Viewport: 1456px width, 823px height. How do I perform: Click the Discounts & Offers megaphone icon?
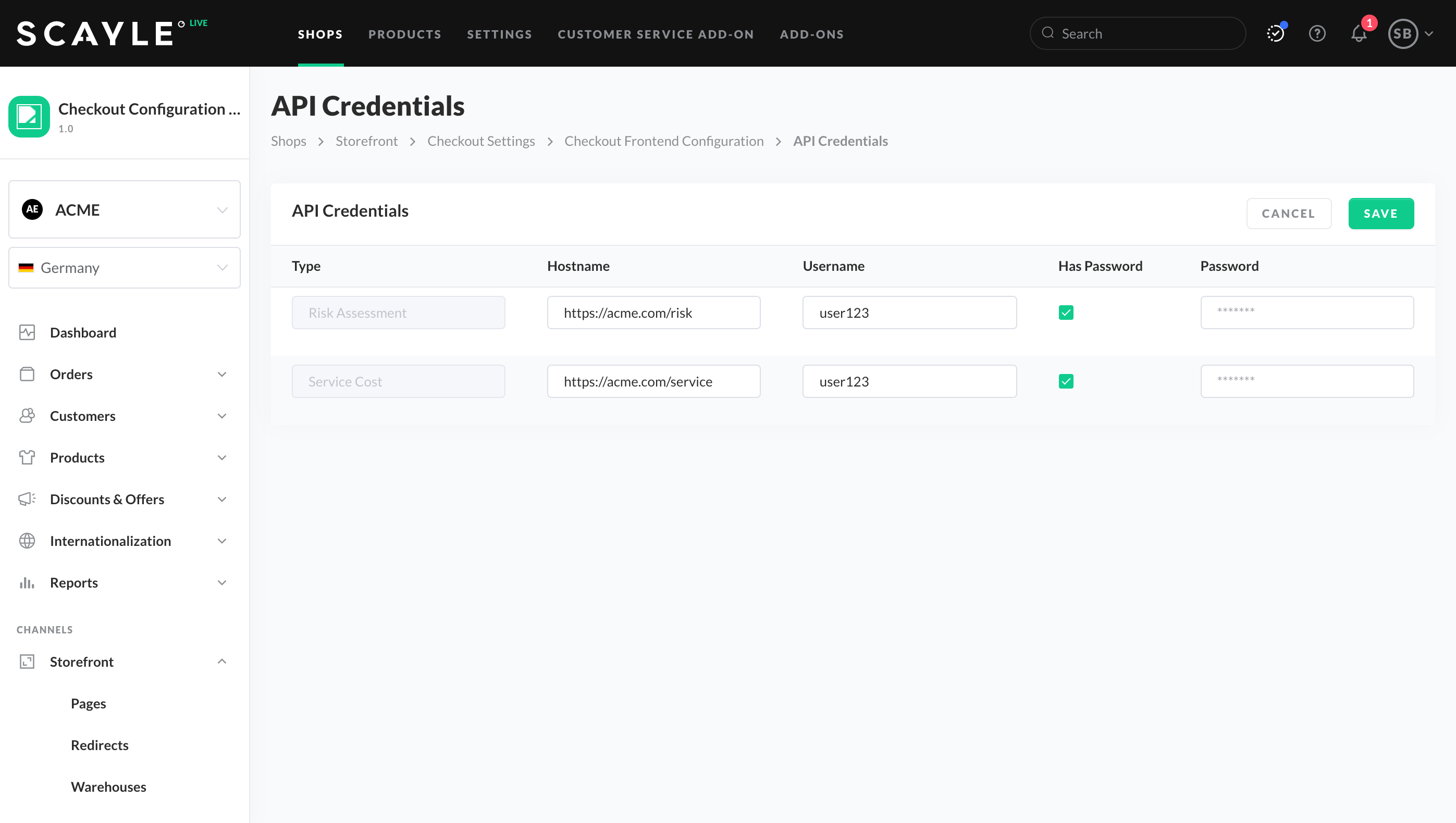pos(27,499)
